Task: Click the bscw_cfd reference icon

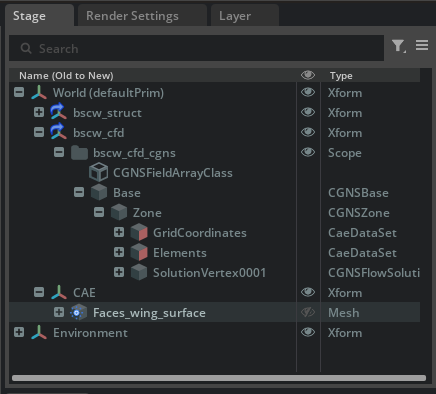Action: coord(59,132)
